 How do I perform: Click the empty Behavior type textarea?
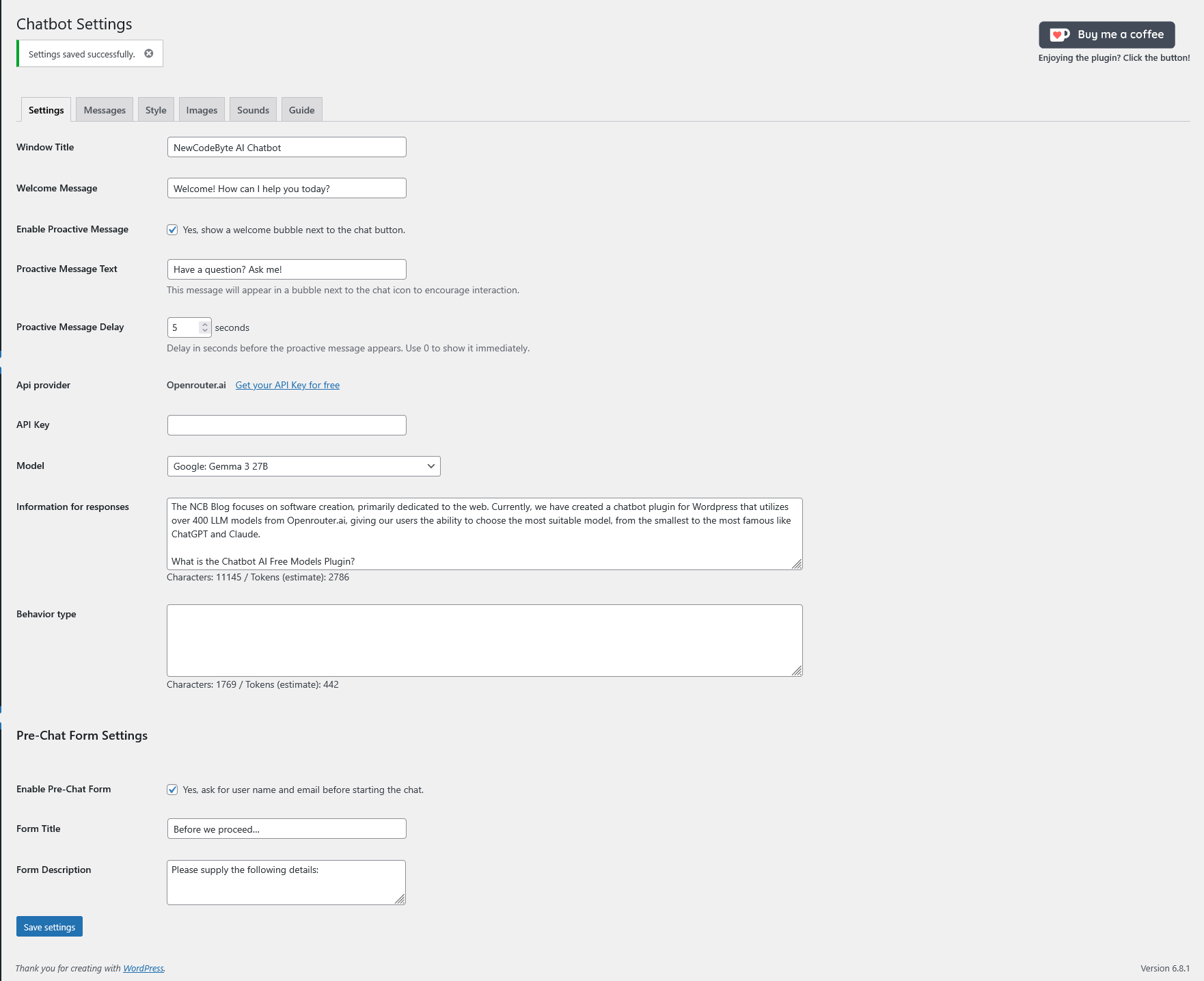484,641
